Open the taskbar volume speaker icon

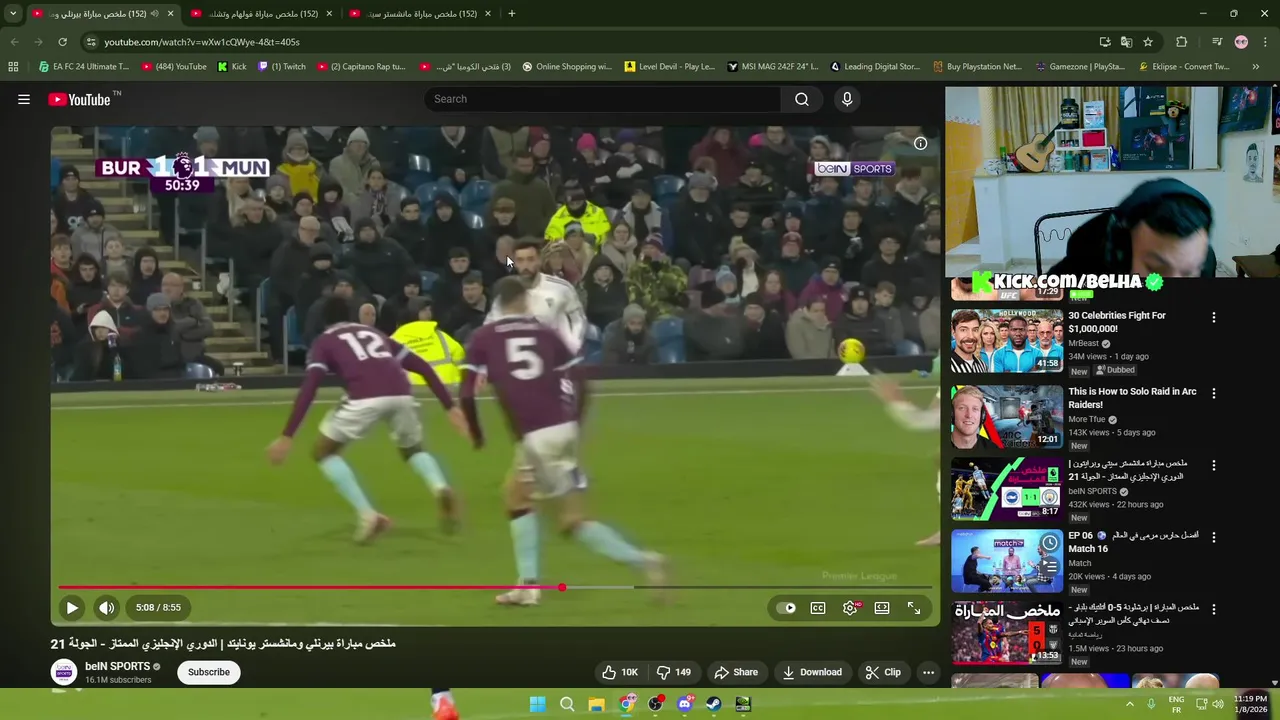click(x=1217, y=704)
